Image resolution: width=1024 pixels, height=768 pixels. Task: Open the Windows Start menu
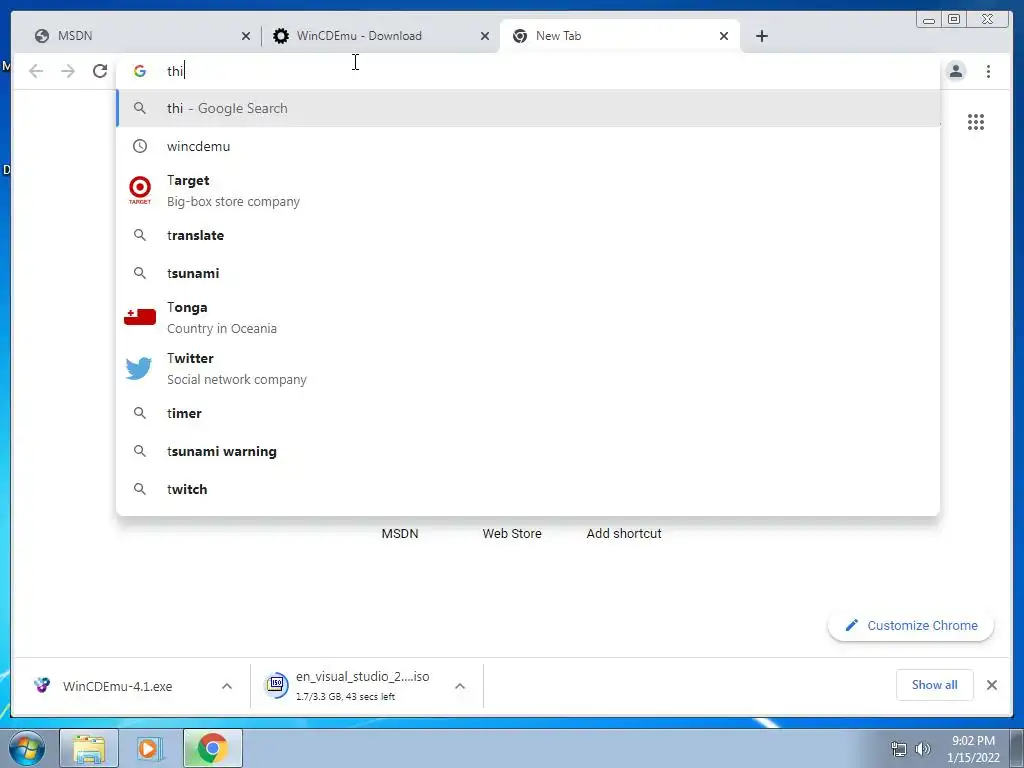[x=27, y=748]
